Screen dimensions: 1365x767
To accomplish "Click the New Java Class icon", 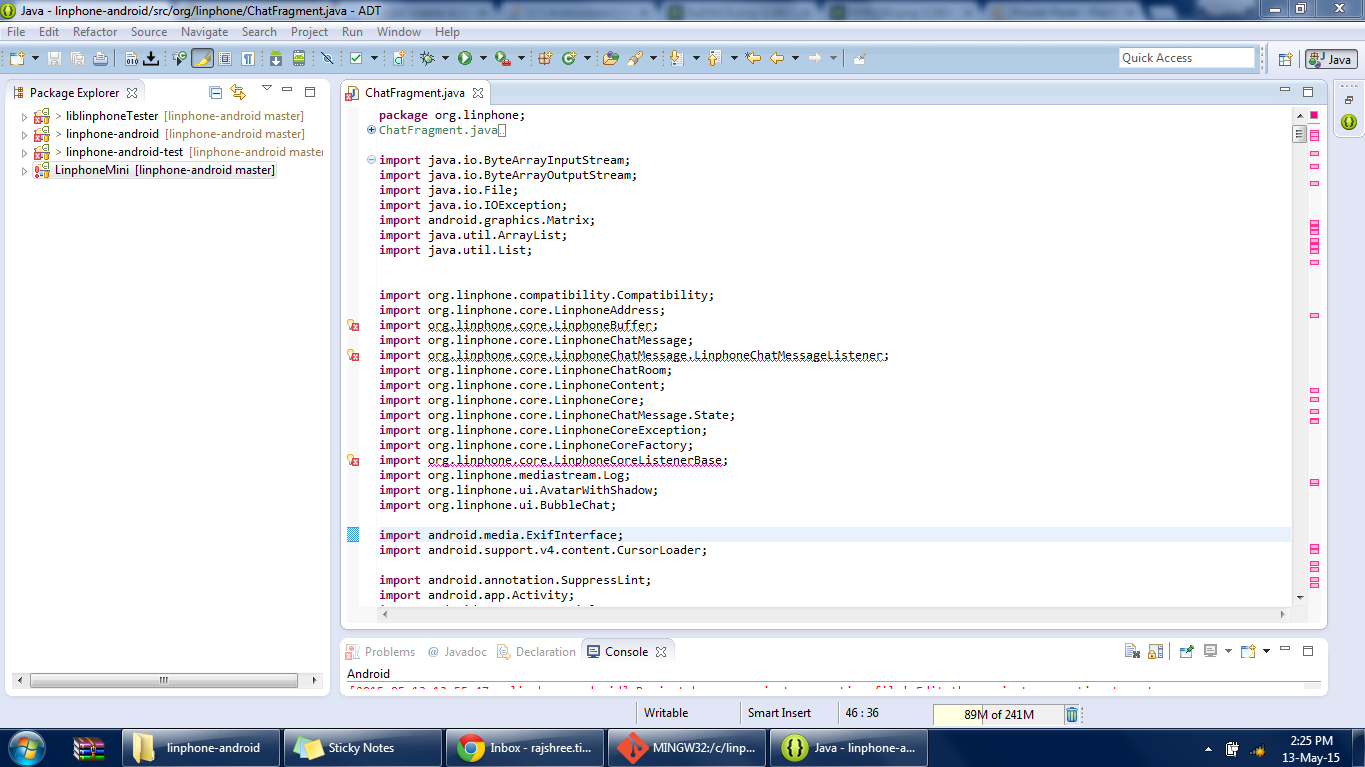I will click(569, 58).
